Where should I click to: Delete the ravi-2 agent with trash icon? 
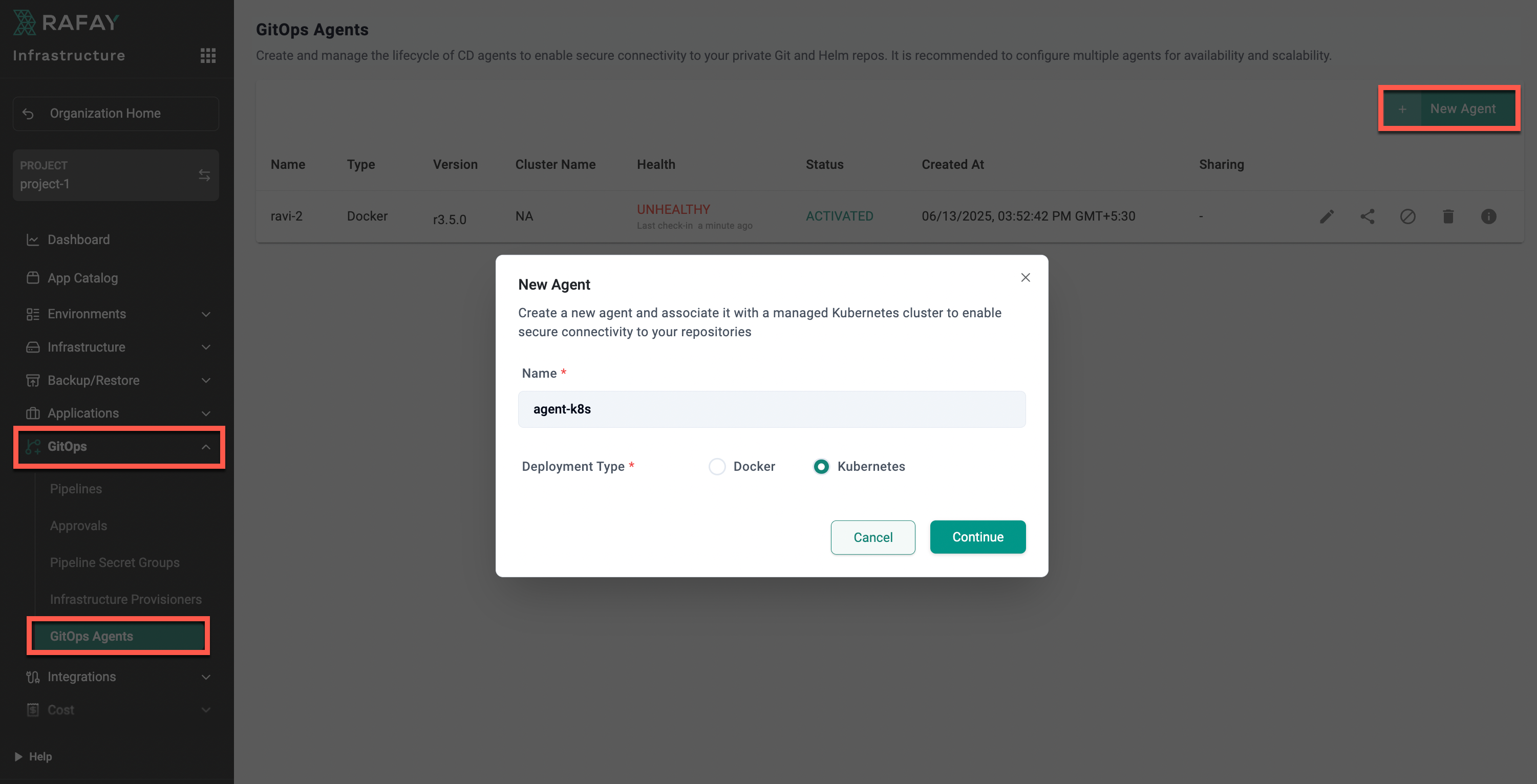coord(1448,216)
